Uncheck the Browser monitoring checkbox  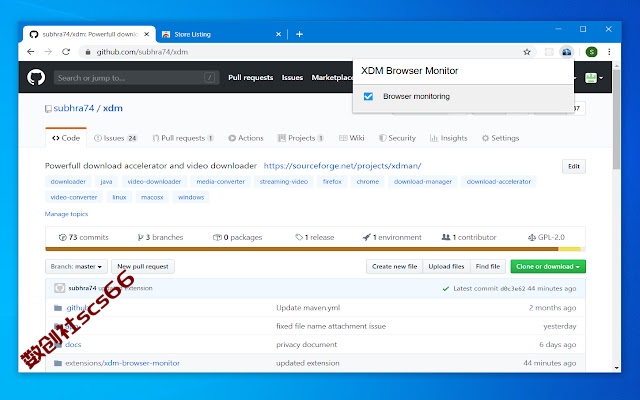pyautogui.click(x=368, y=96)
